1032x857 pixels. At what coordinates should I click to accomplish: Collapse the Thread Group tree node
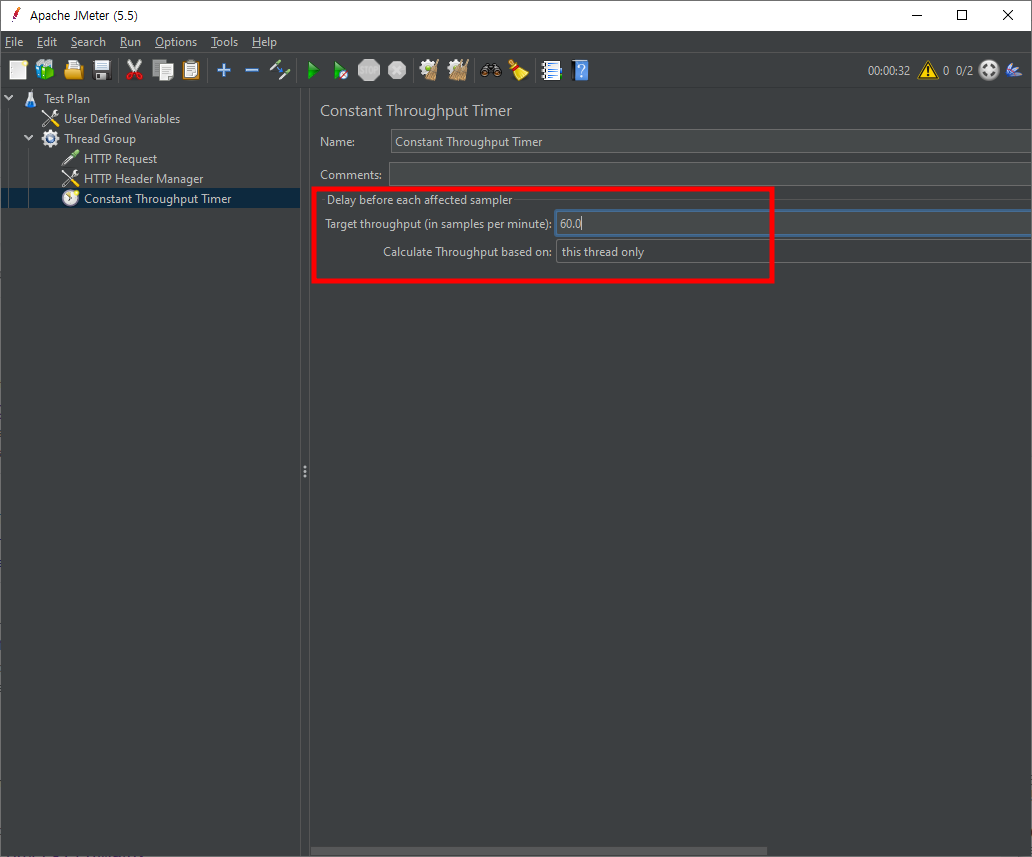tap(29, 138)
